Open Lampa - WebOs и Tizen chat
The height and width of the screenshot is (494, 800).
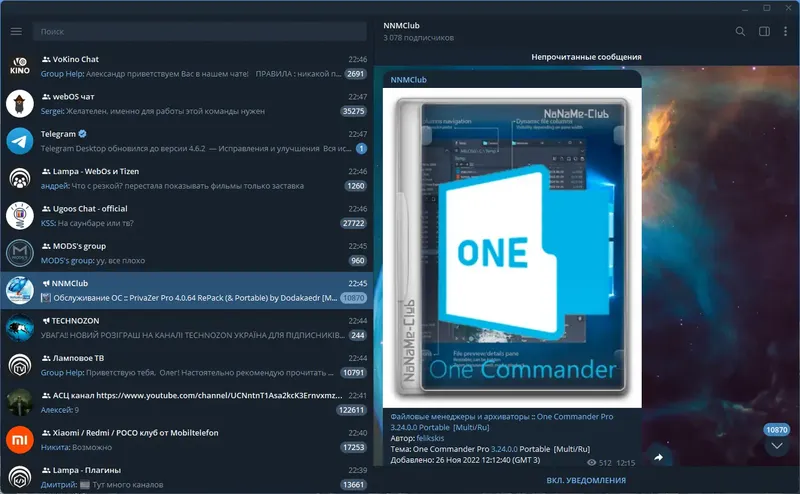187,178
